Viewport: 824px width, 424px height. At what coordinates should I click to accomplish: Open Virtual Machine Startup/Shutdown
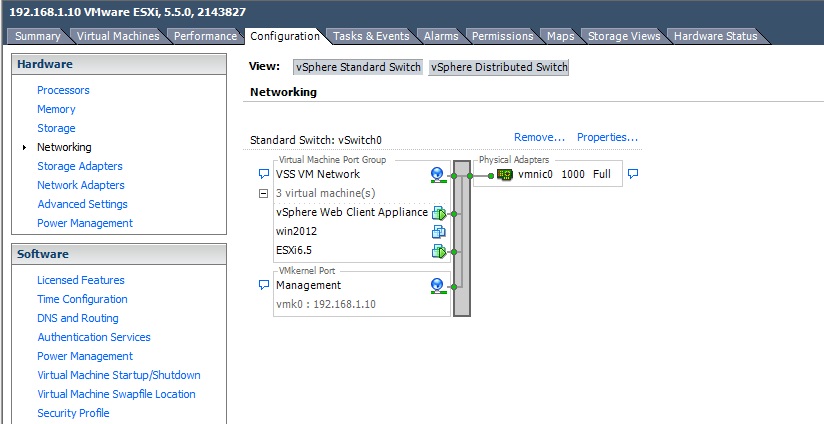point(118,375)
